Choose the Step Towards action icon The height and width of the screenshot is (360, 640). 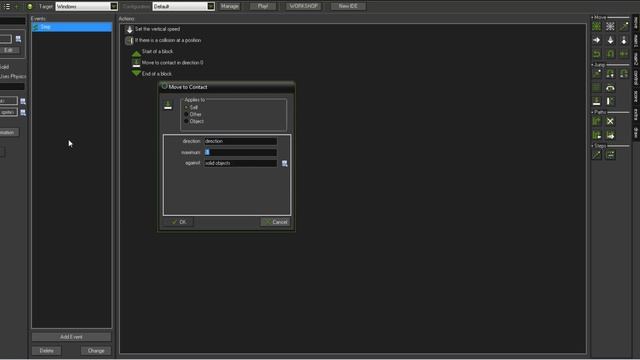[x=596, y=155]
